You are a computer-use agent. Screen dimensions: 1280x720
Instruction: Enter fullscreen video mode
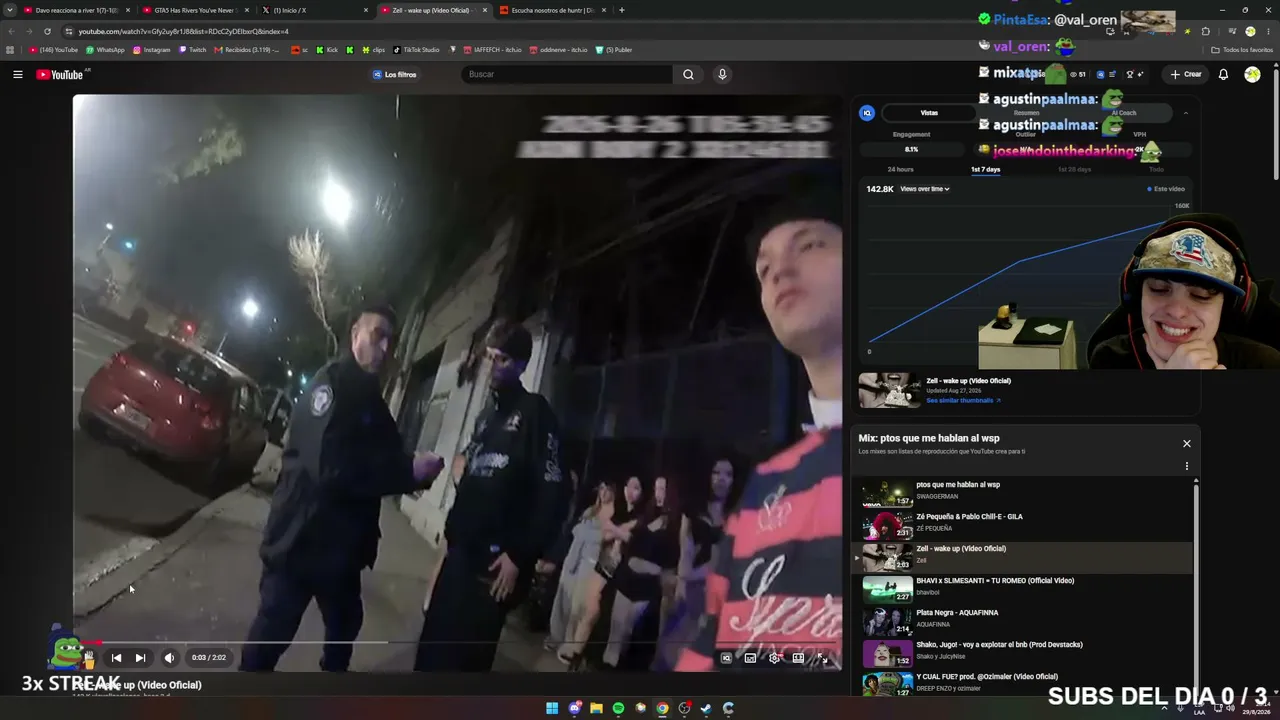(822, 657)
